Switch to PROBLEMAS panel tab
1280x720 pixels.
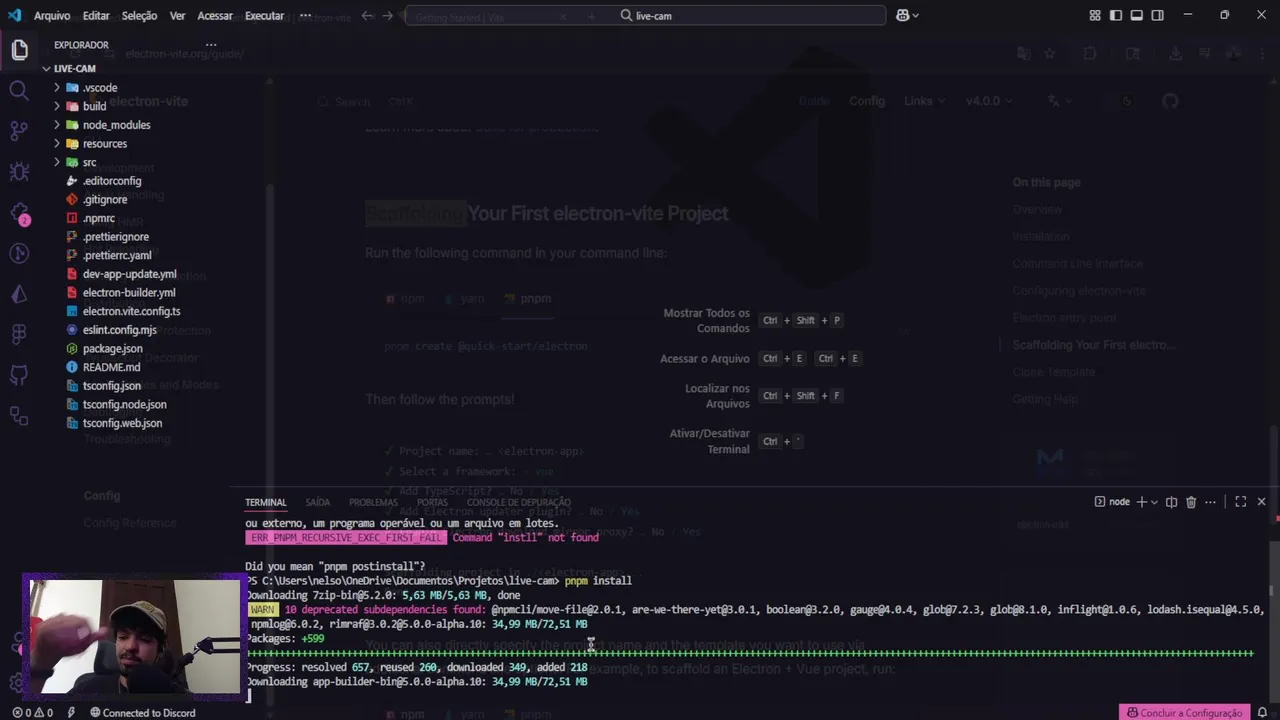(373, 502)
